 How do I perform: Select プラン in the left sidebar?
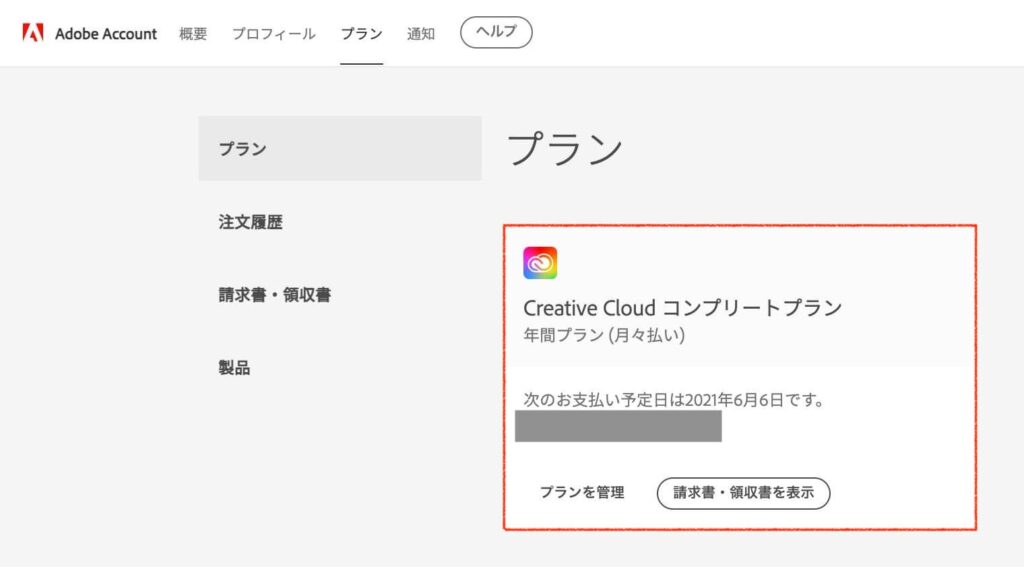(x=340, y=148)
